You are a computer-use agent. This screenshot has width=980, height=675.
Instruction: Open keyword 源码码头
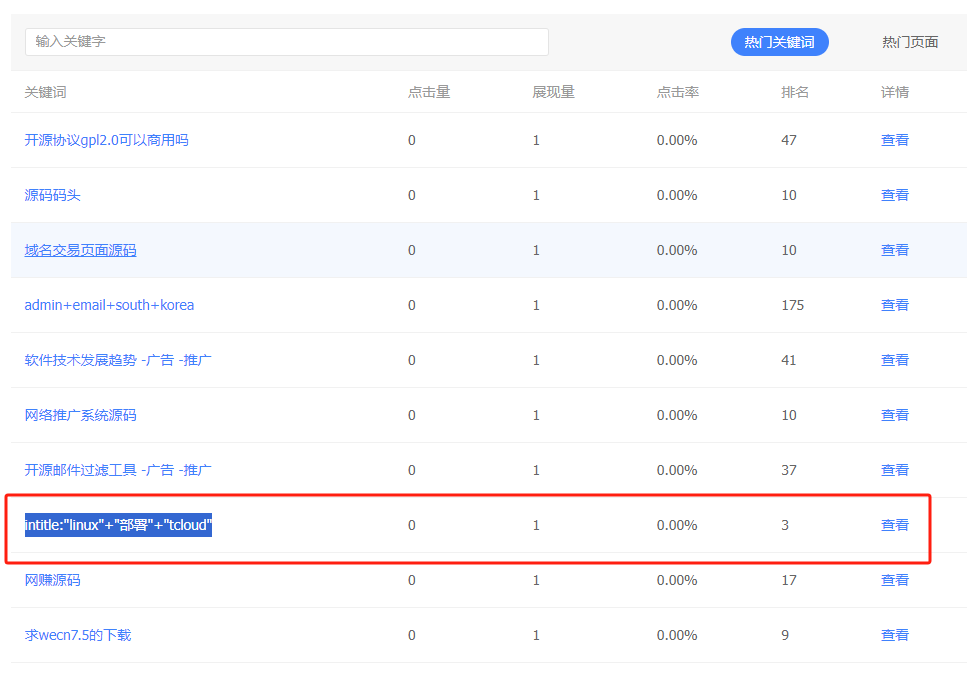[52, 195]
